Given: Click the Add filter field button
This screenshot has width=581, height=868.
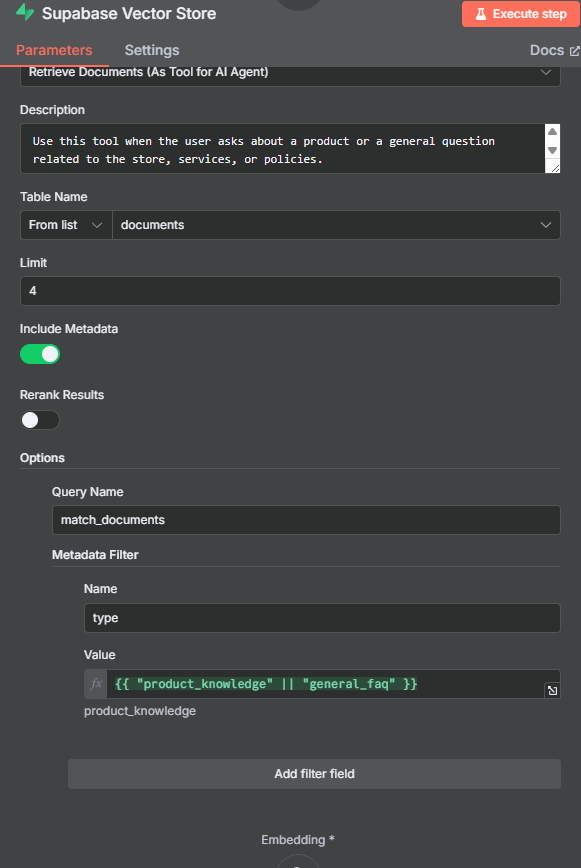Looking at the screenshot, I should point(314,774).
